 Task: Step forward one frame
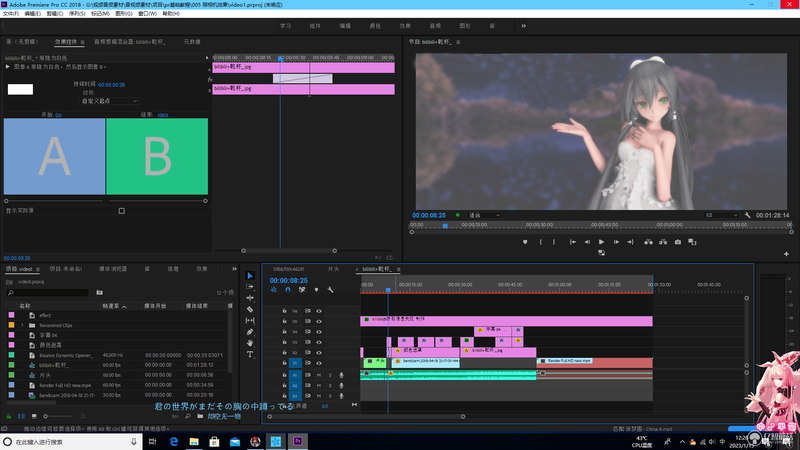tap(616, 242)
